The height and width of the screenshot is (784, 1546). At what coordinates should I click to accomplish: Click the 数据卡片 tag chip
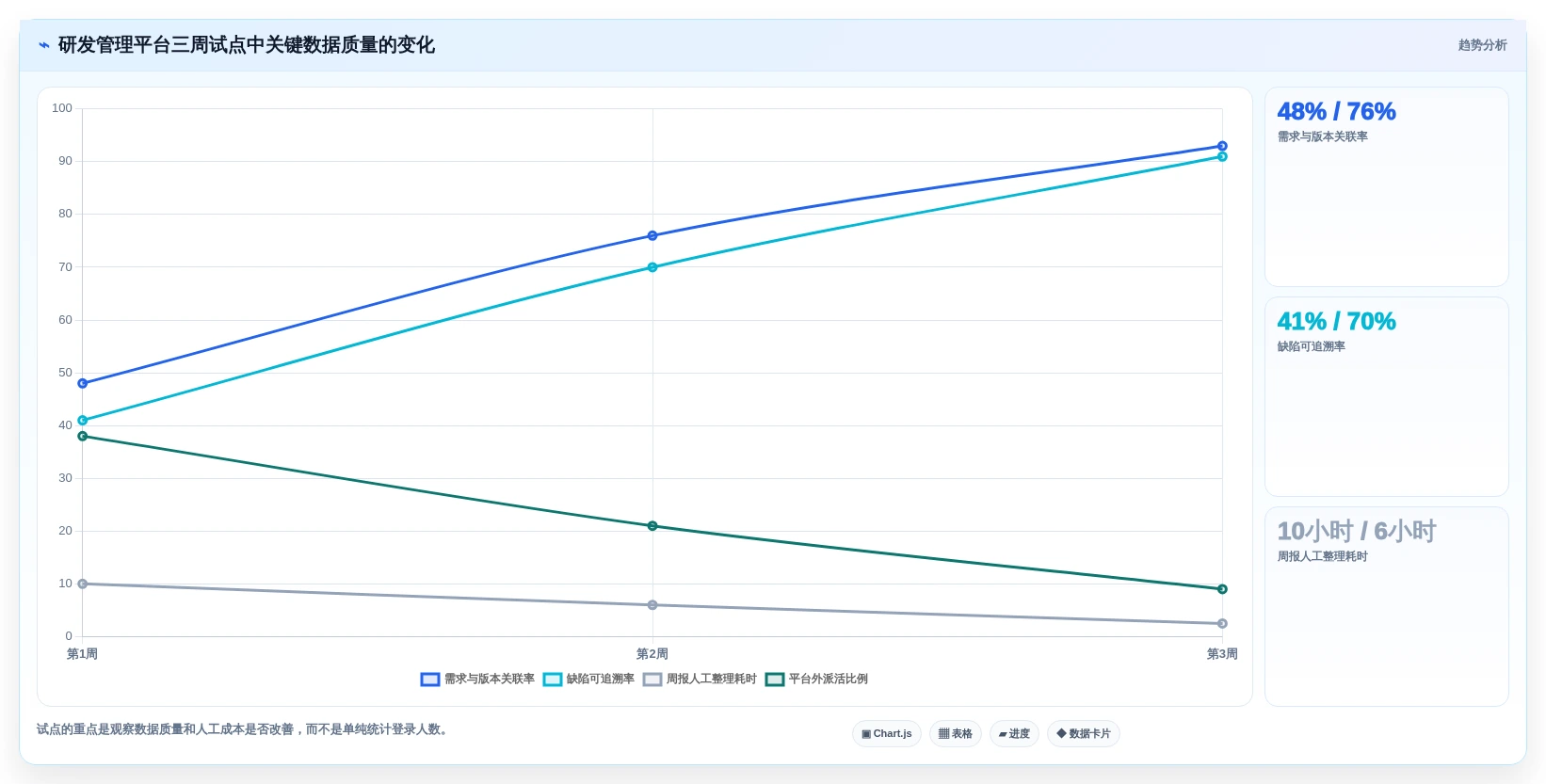point(1084,734)
